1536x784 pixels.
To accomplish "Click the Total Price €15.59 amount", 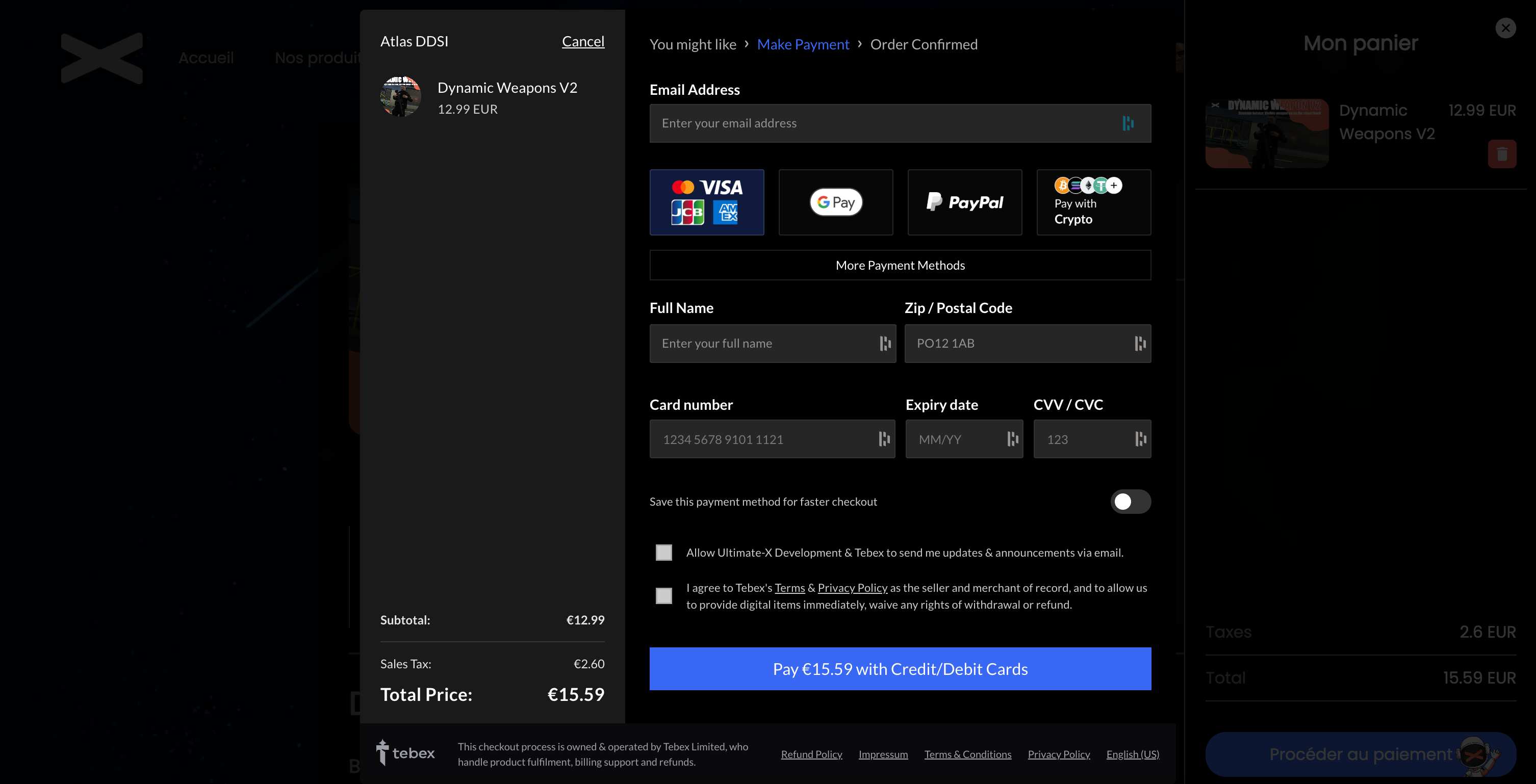I will point(575,695).
